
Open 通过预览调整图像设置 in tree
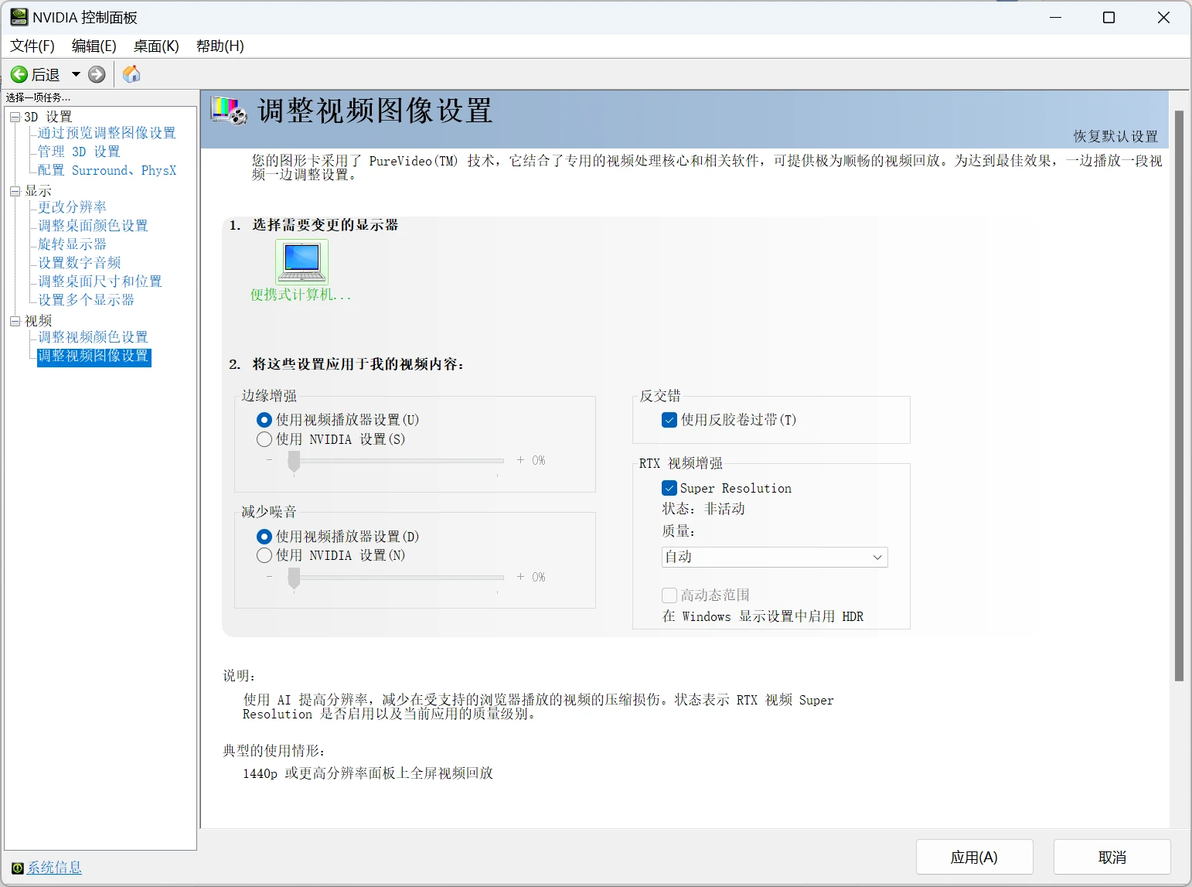pos(106,133)
